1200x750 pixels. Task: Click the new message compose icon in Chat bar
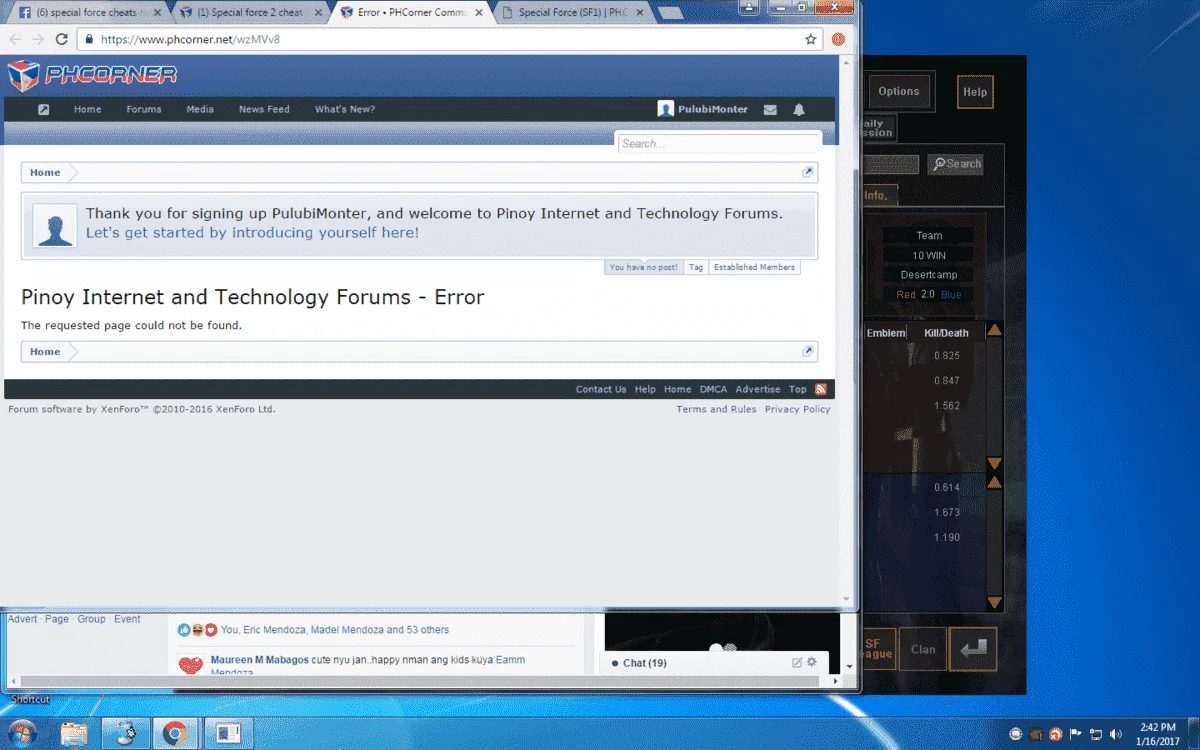pyautogui.click(x=797, y=662)
